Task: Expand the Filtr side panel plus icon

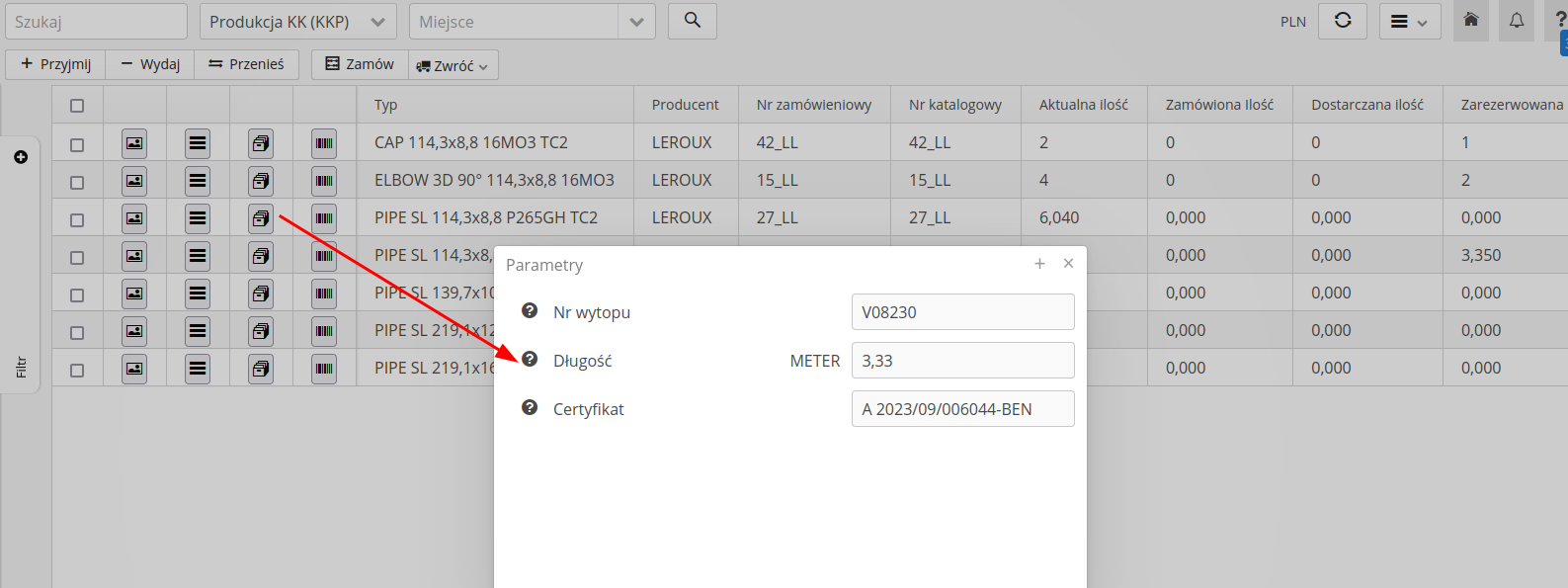Action: pyautogui.click(x=21, y=157)
